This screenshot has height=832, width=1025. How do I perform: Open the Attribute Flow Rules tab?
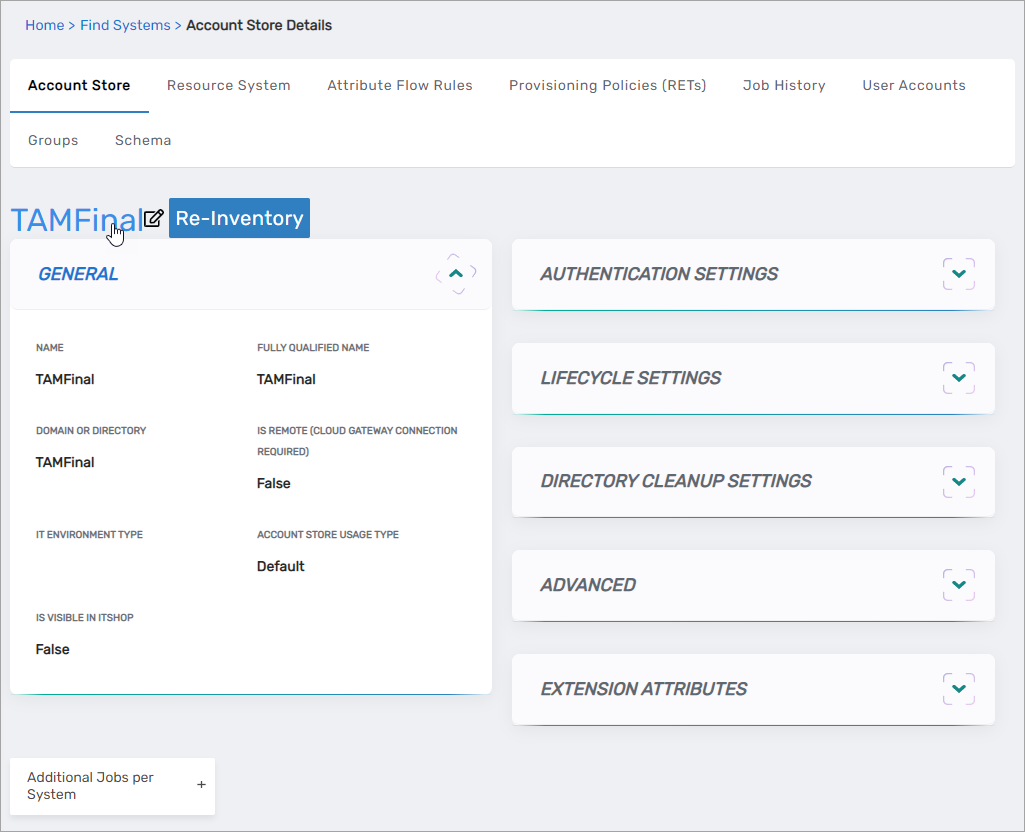(399, 85)
